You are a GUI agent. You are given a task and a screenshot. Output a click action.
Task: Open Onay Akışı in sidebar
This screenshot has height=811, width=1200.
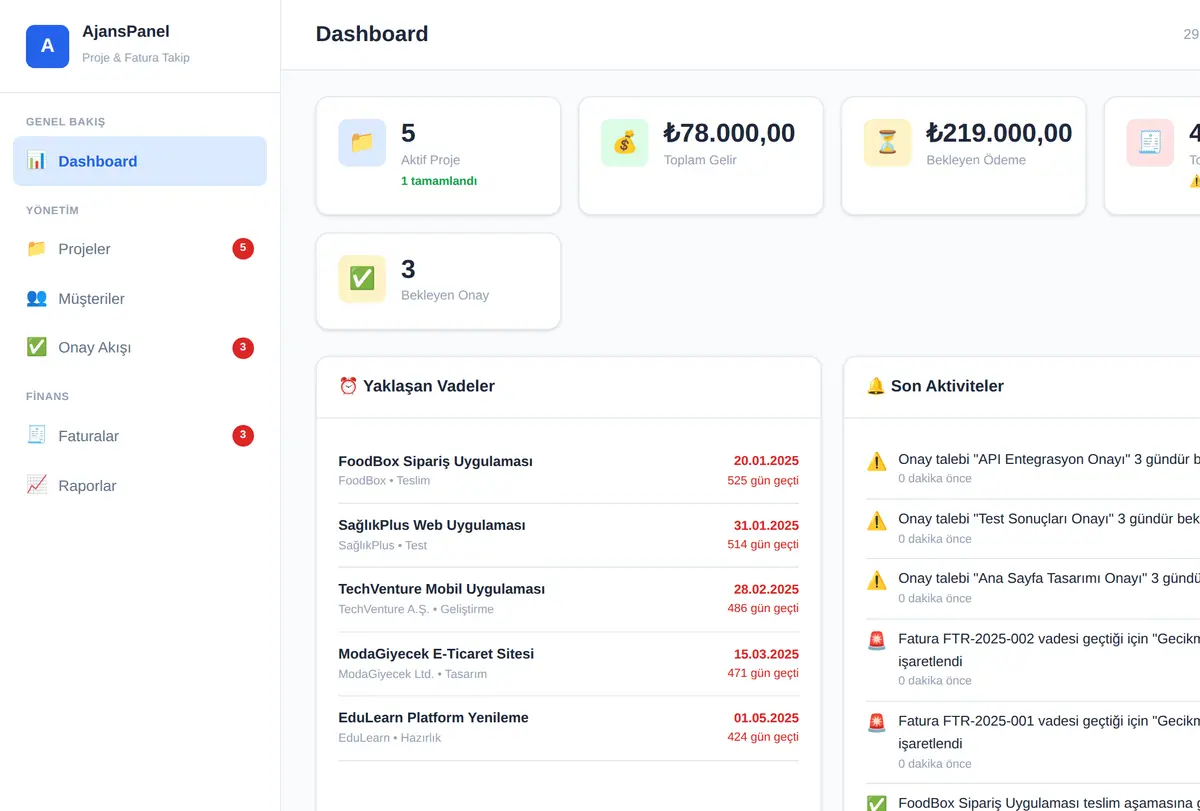pyautogui.click(x=140, y=347)
